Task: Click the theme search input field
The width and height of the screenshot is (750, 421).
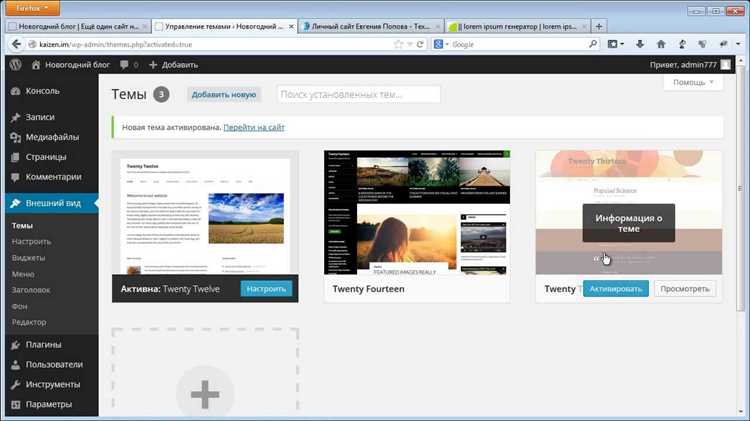Action: [x=357, y=94]
